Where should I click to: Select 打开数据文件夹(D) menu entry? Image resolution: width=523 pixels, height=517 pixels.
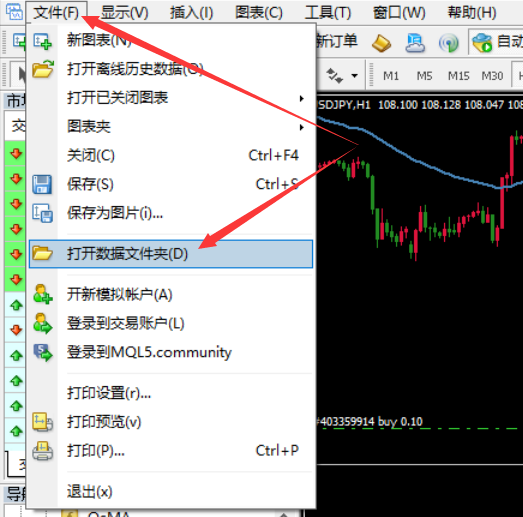click(171, 254)
